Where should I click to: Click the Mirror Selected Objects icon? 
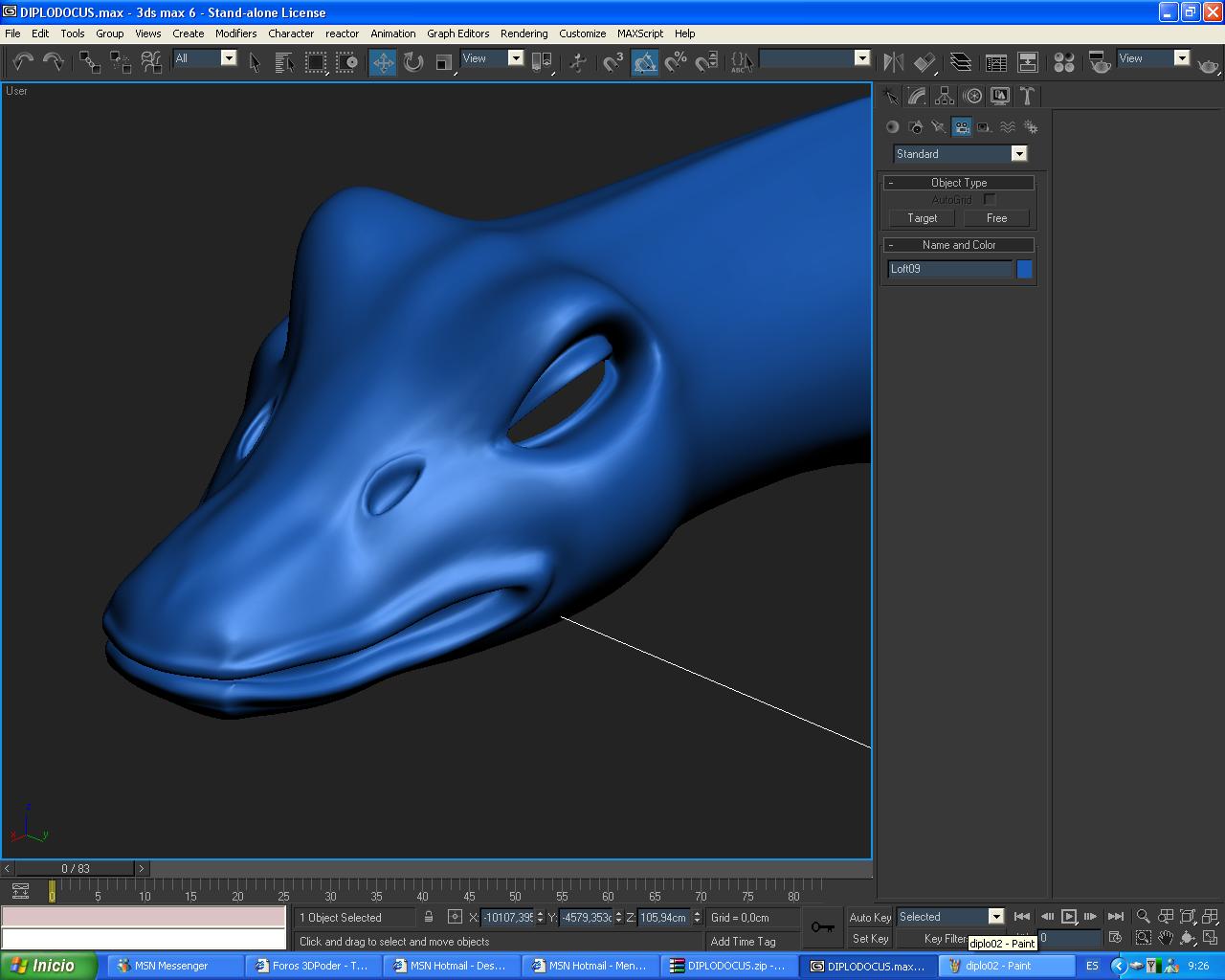click(893, 63)
